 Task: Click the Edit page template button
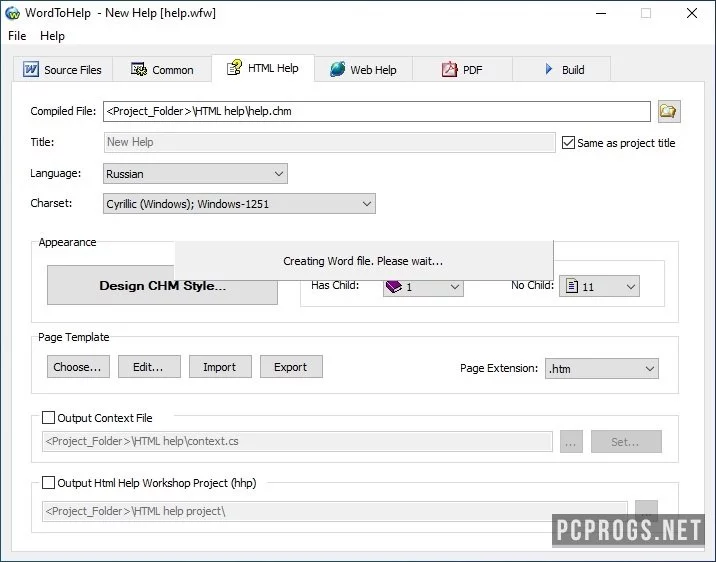[x=149, y=367]
